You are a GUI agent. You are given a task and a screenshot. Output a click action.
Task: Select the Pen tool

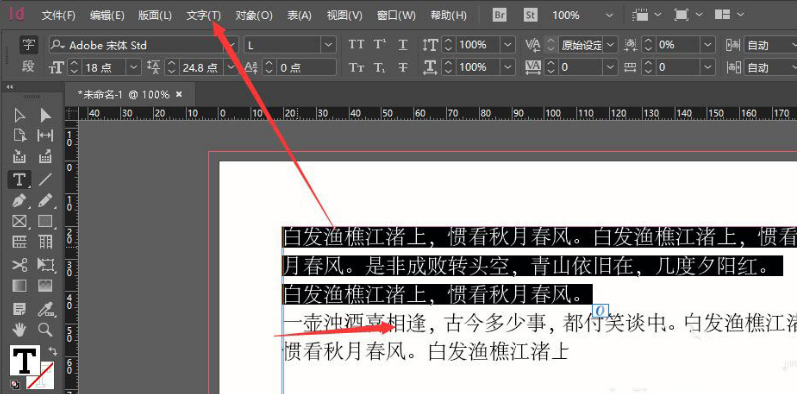click(x=19, y=201)
